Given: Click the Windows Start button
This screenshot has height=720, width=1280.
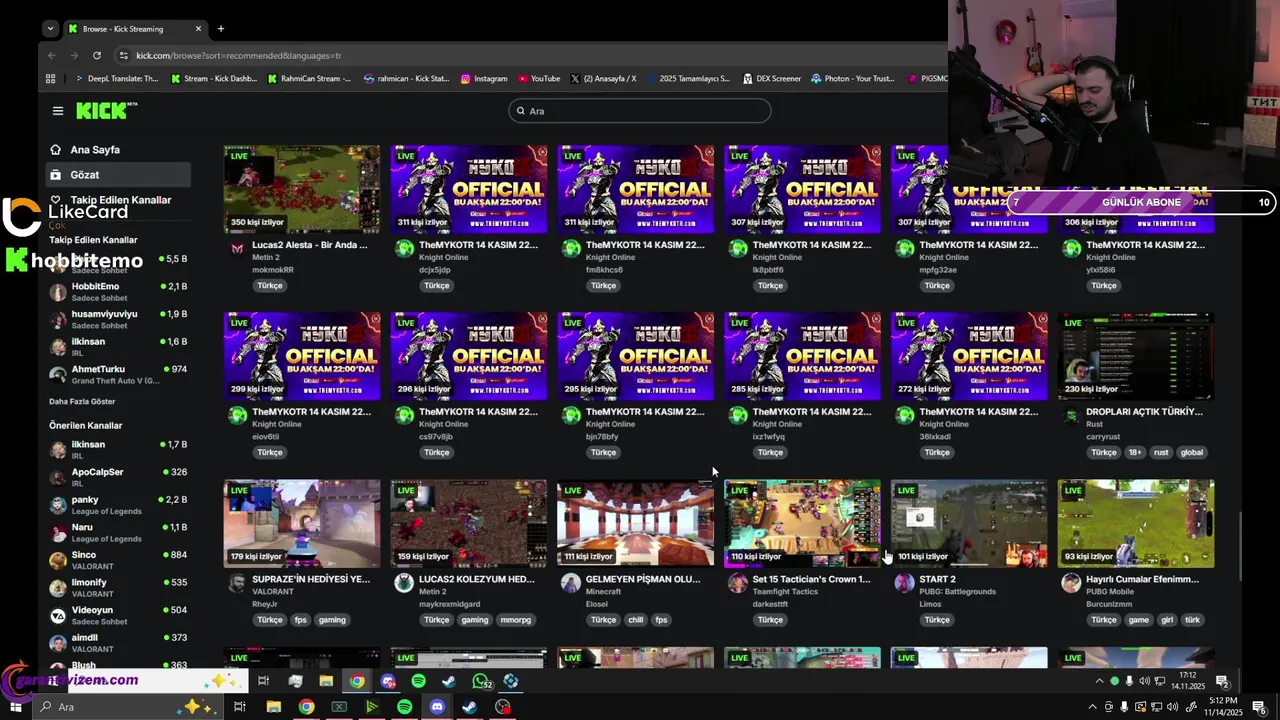Looking at the screenshot, I should tap(15, 707).
